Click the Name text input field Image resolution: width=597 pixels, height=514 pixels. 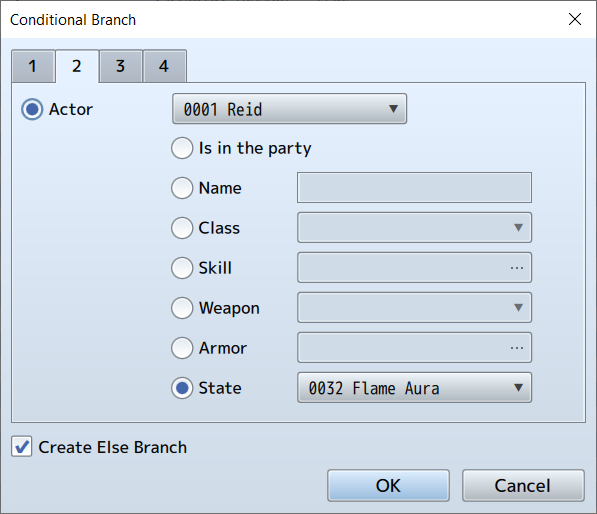(414, 188)
